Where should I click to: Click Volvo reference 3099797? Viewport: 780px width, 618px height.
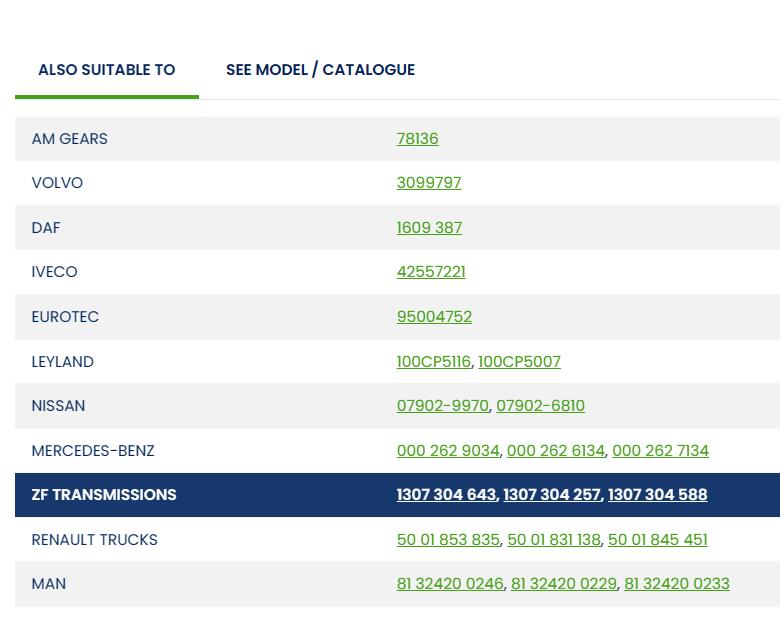click(429, 183)
